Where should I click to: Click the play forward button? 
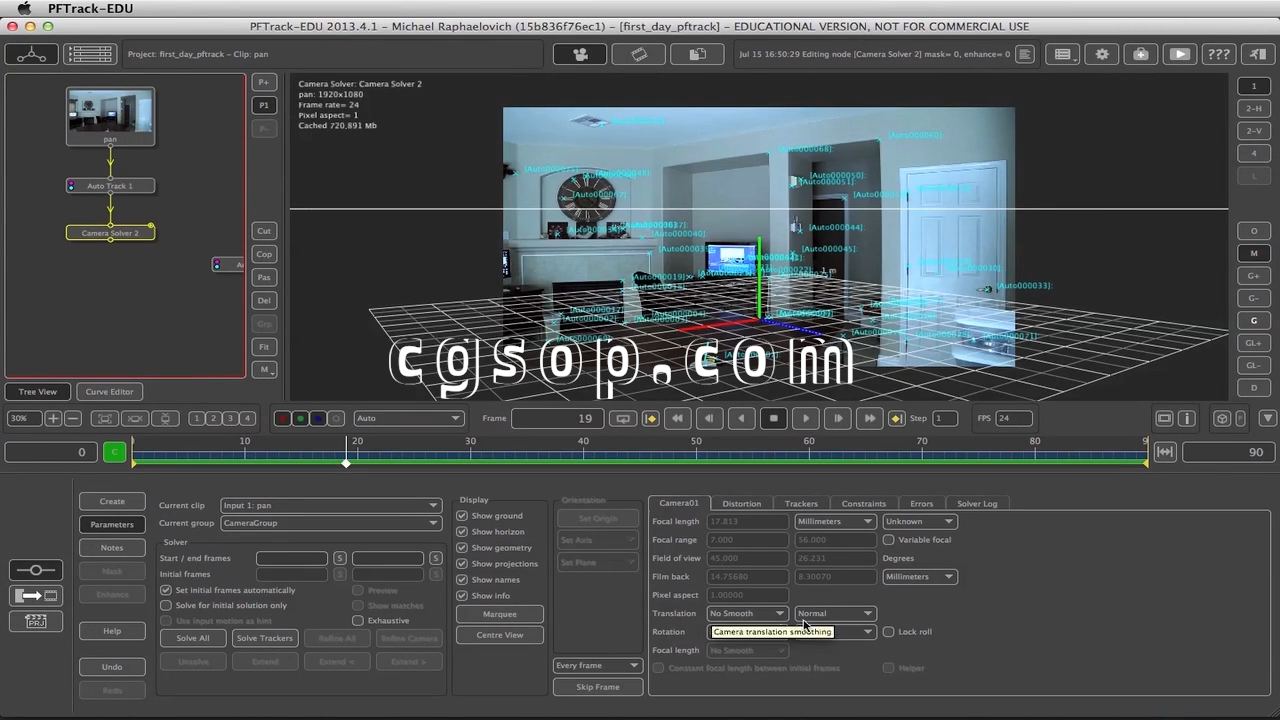806,419
